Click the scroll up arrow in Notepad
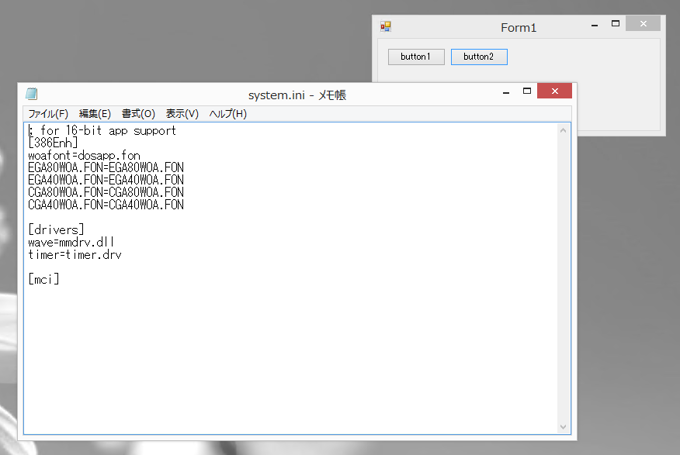680x455 pixels. [x=563, y=131]
